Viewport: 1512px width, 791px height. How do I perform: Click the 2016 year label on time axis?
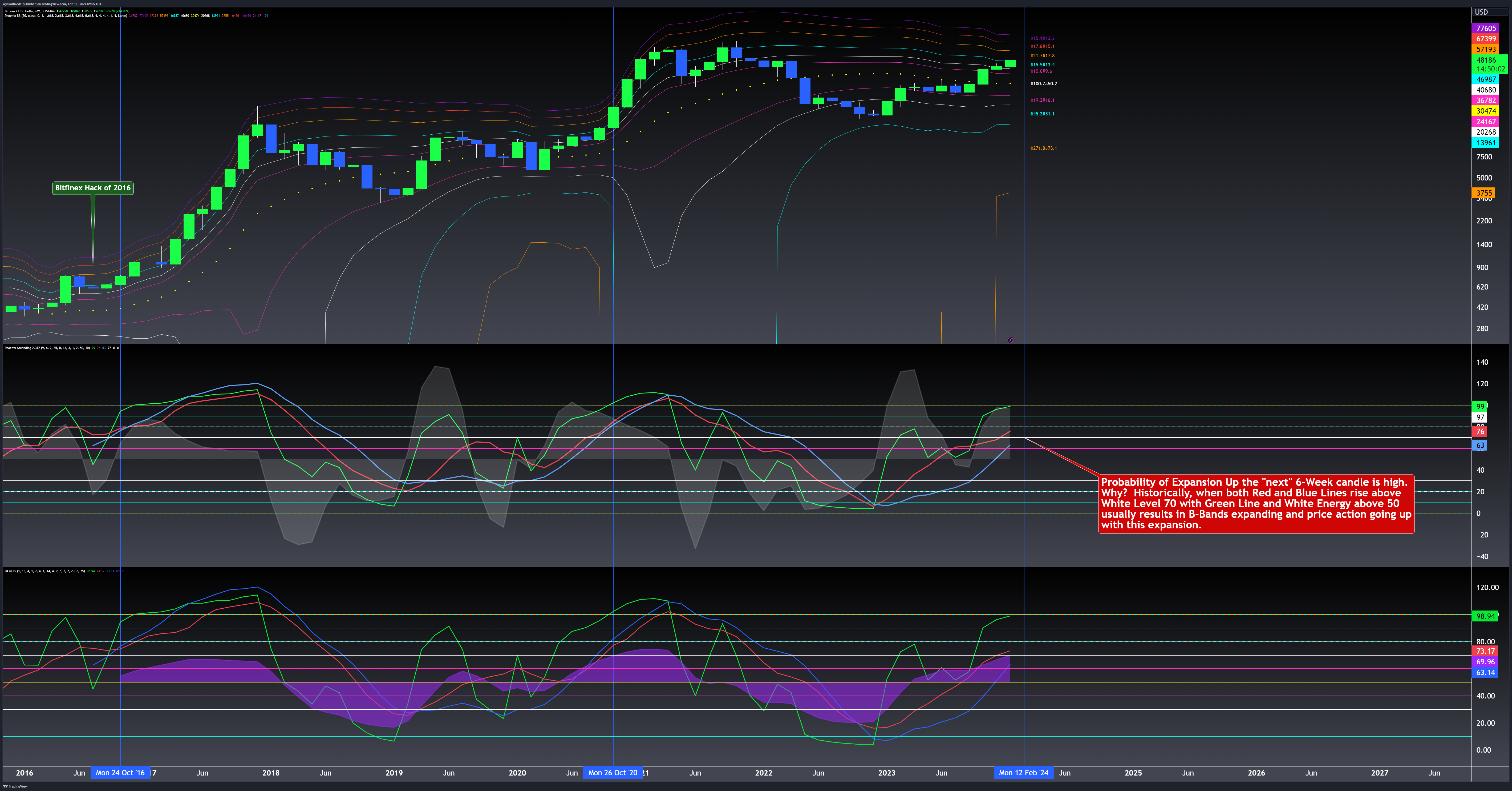point(25,773)
